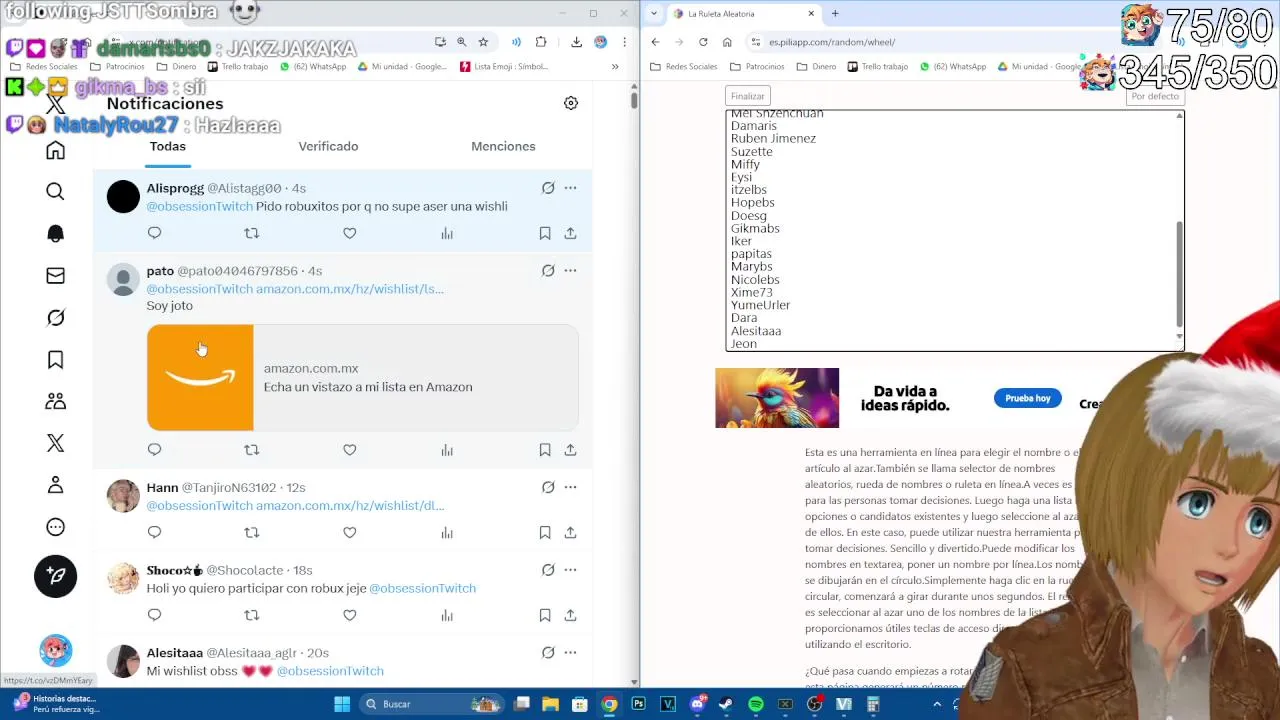
Task: Open X Home from the sidebar
Action: pyautogui.click(x=55, y=150)
